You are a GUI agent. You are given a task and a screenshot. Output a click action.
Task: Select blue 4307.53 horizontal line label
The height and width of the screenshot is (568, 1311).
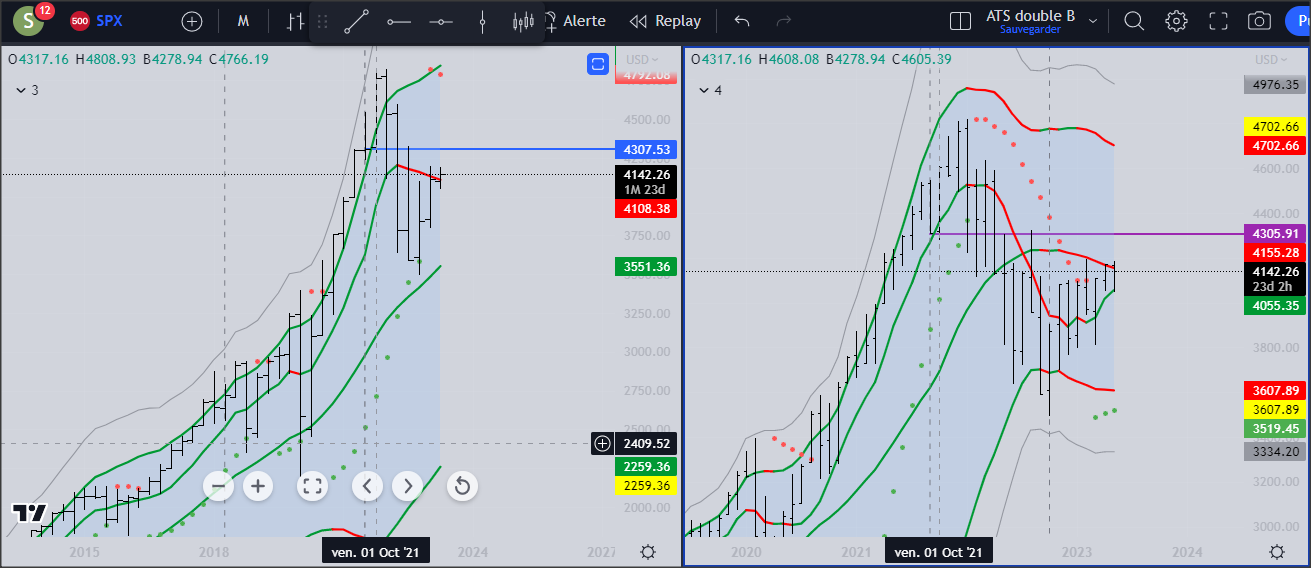pos(648,149)
